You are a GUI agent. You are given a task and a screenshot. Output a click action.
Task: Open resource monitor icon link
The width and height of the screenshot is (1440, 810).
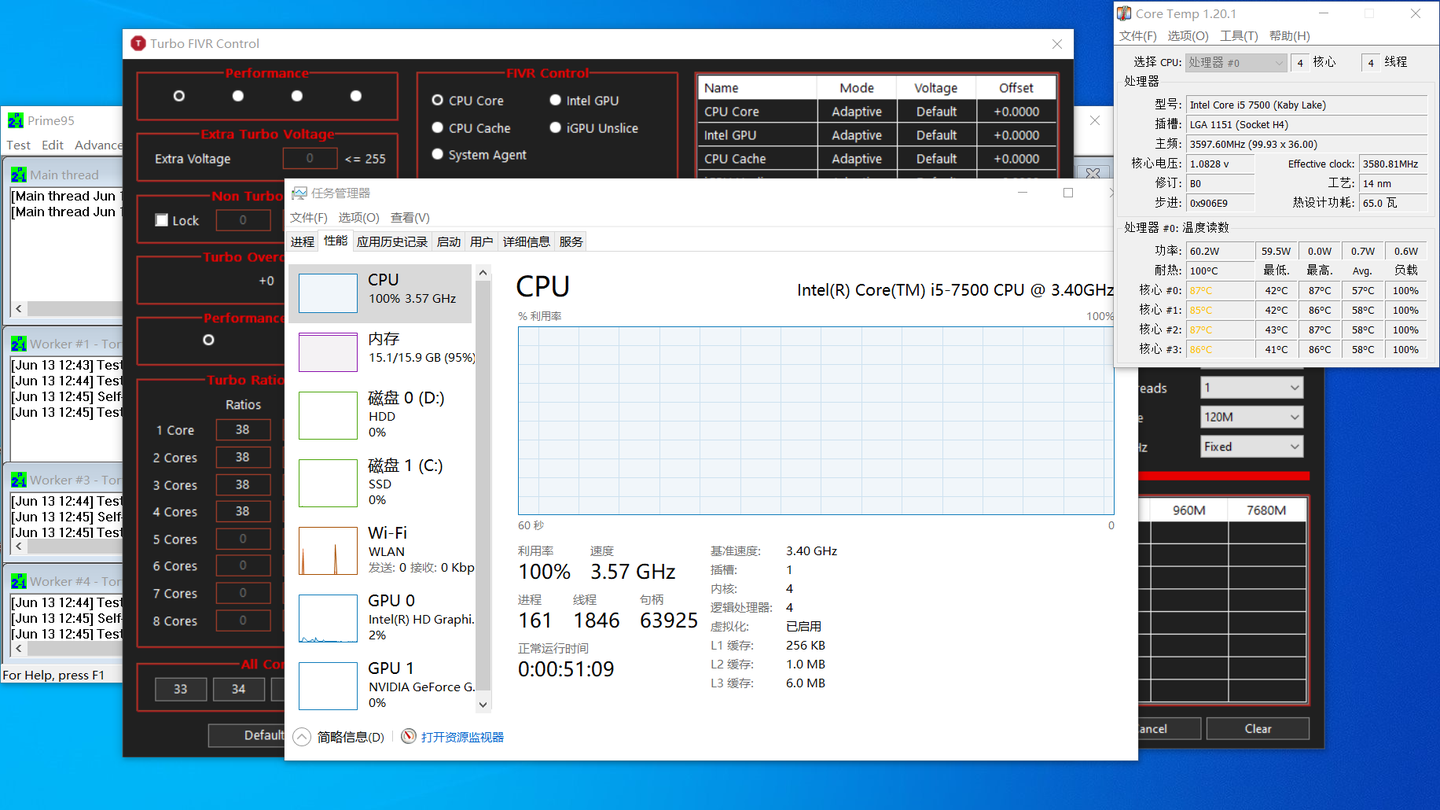click(x=408, y=737)
